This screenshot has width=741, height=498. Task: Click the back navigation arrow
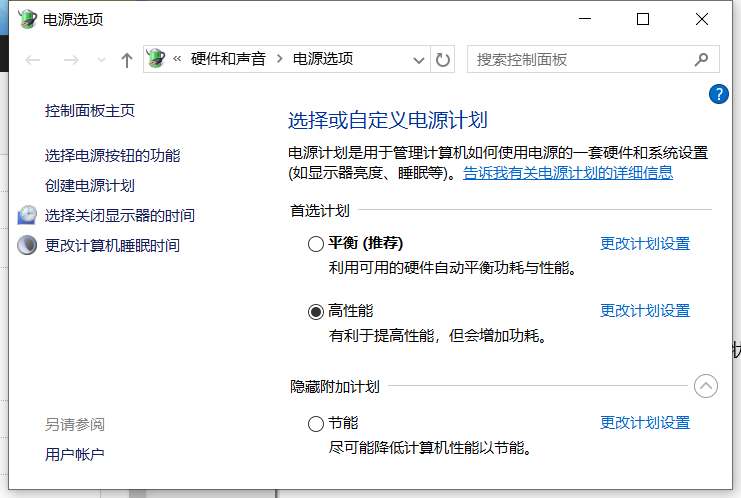pos(33,60)
